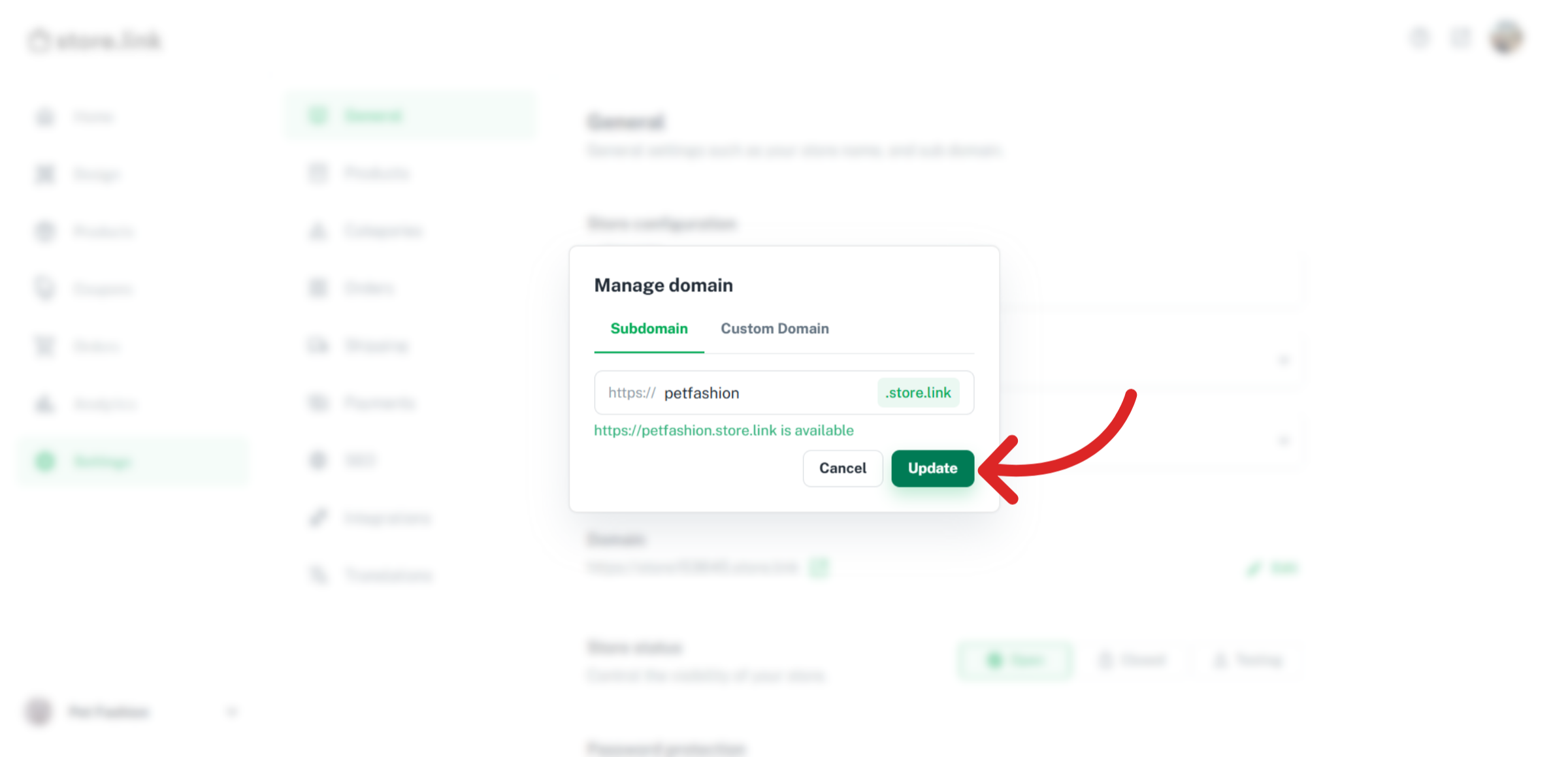1568x757 pixels.
Task: Open the profile avatar at top right
Action: point(1506,38)
